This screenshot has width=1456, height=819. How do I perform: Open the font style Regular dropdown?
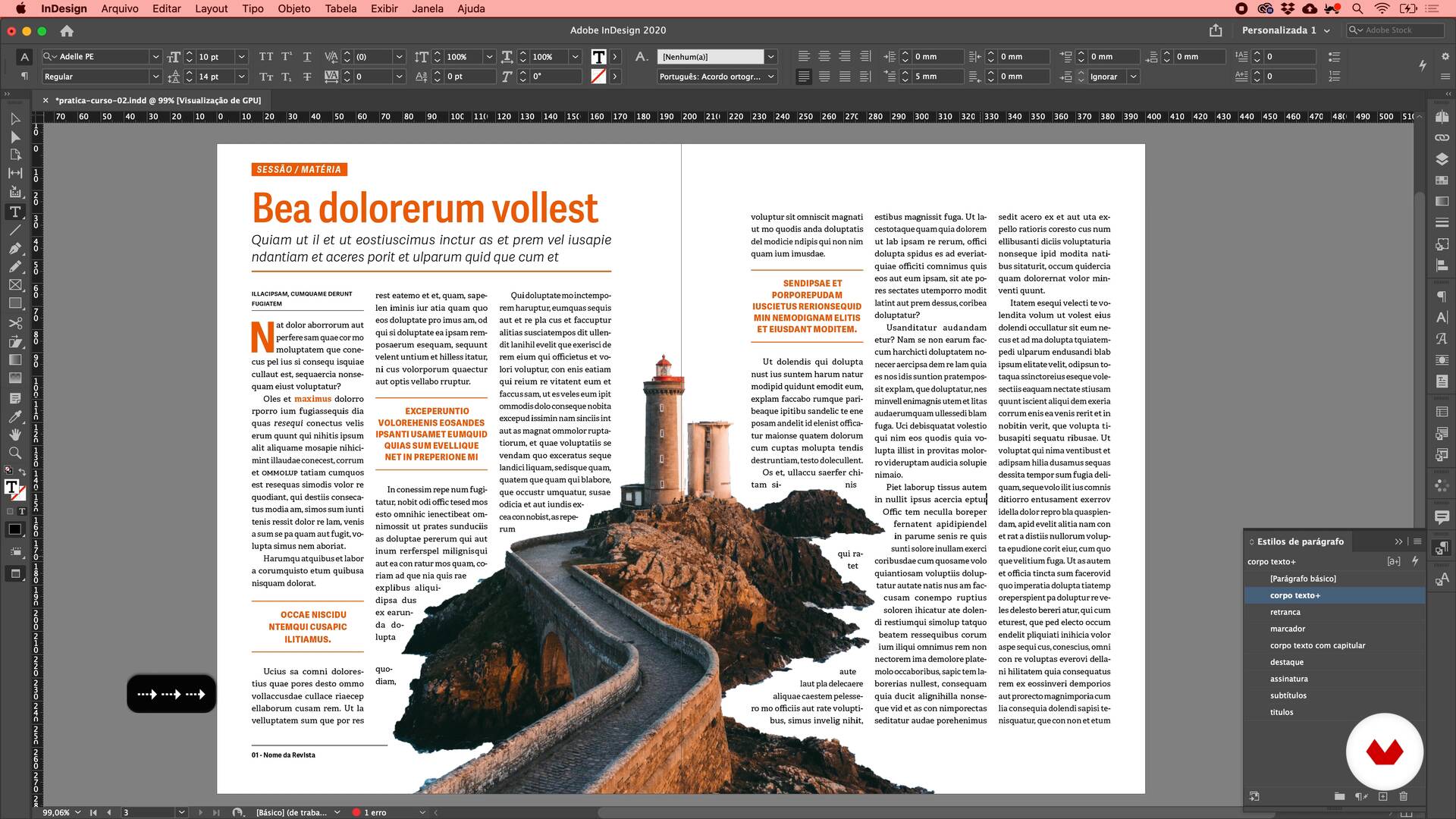(155, 77)
